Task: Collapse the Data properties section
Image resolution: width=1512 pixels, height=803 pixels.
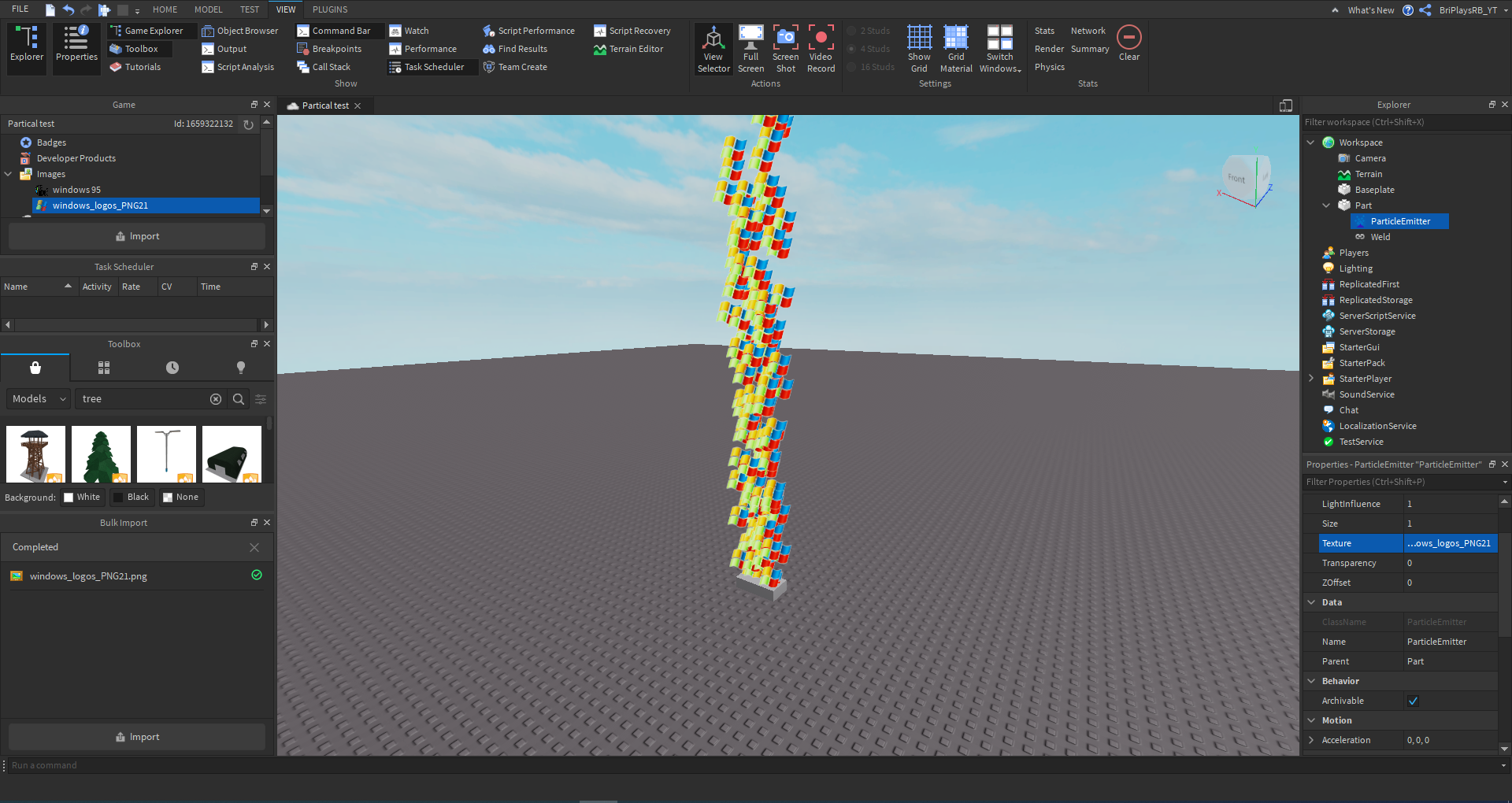Action: pos(1311,602)
